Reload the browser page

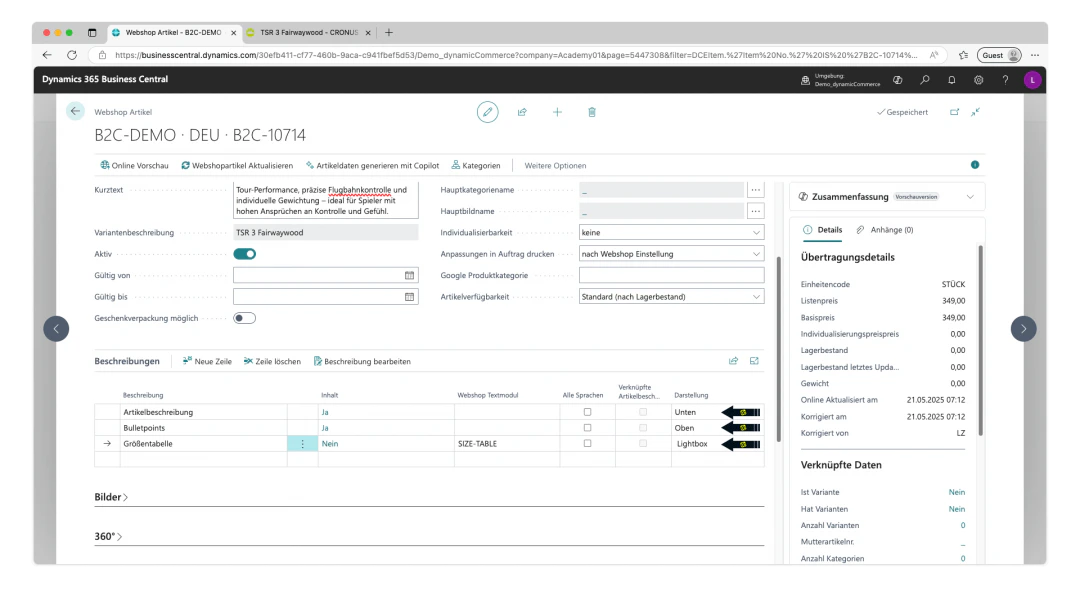[x=72, y=55]
